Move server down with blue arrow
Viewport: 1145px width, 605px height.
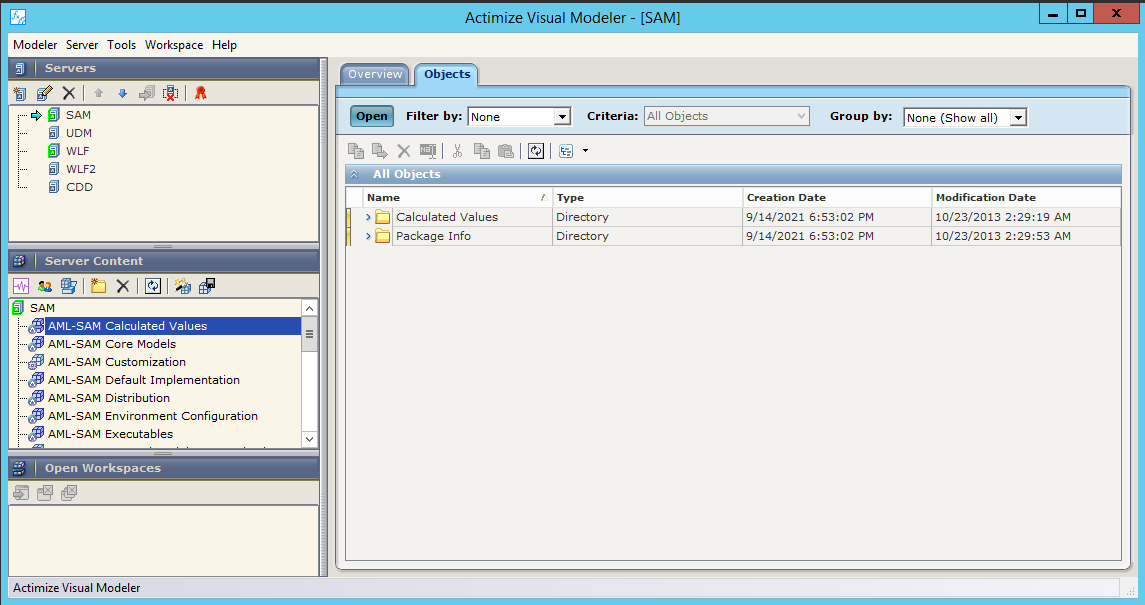[x=123, y=93]
